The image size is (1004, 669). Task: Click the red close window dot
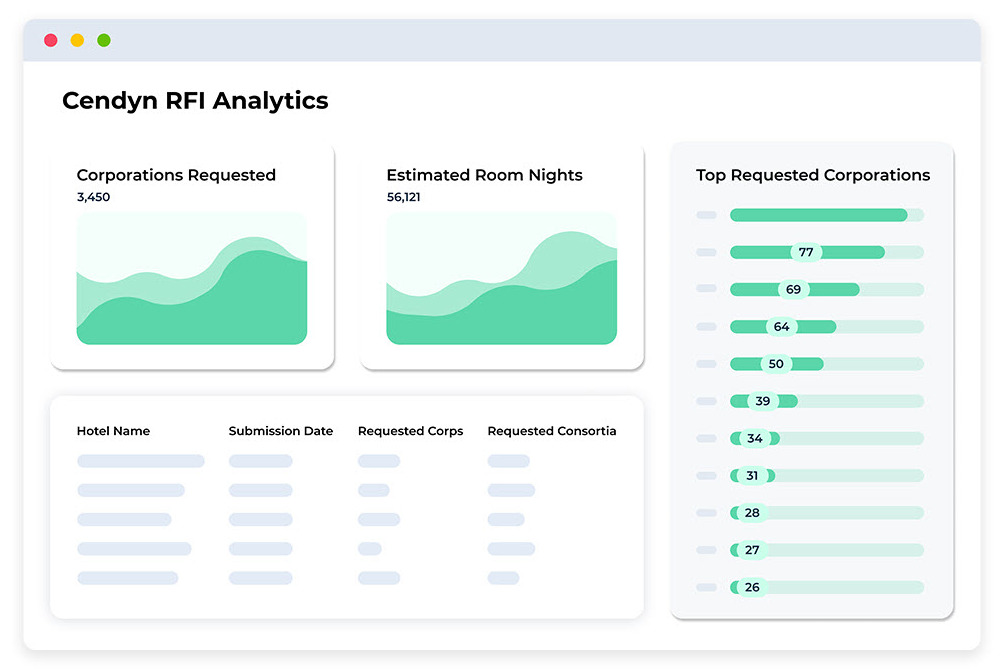[51, 41]
